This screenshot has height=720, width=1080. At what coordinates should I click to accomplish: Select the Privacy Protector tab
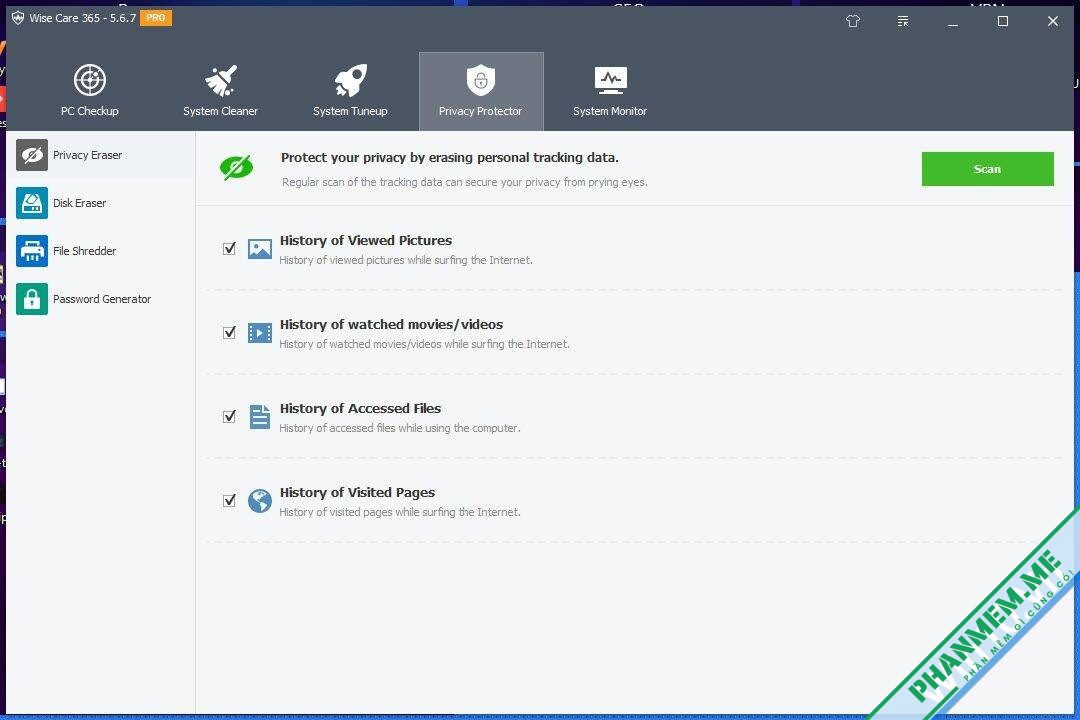(481, 92)
